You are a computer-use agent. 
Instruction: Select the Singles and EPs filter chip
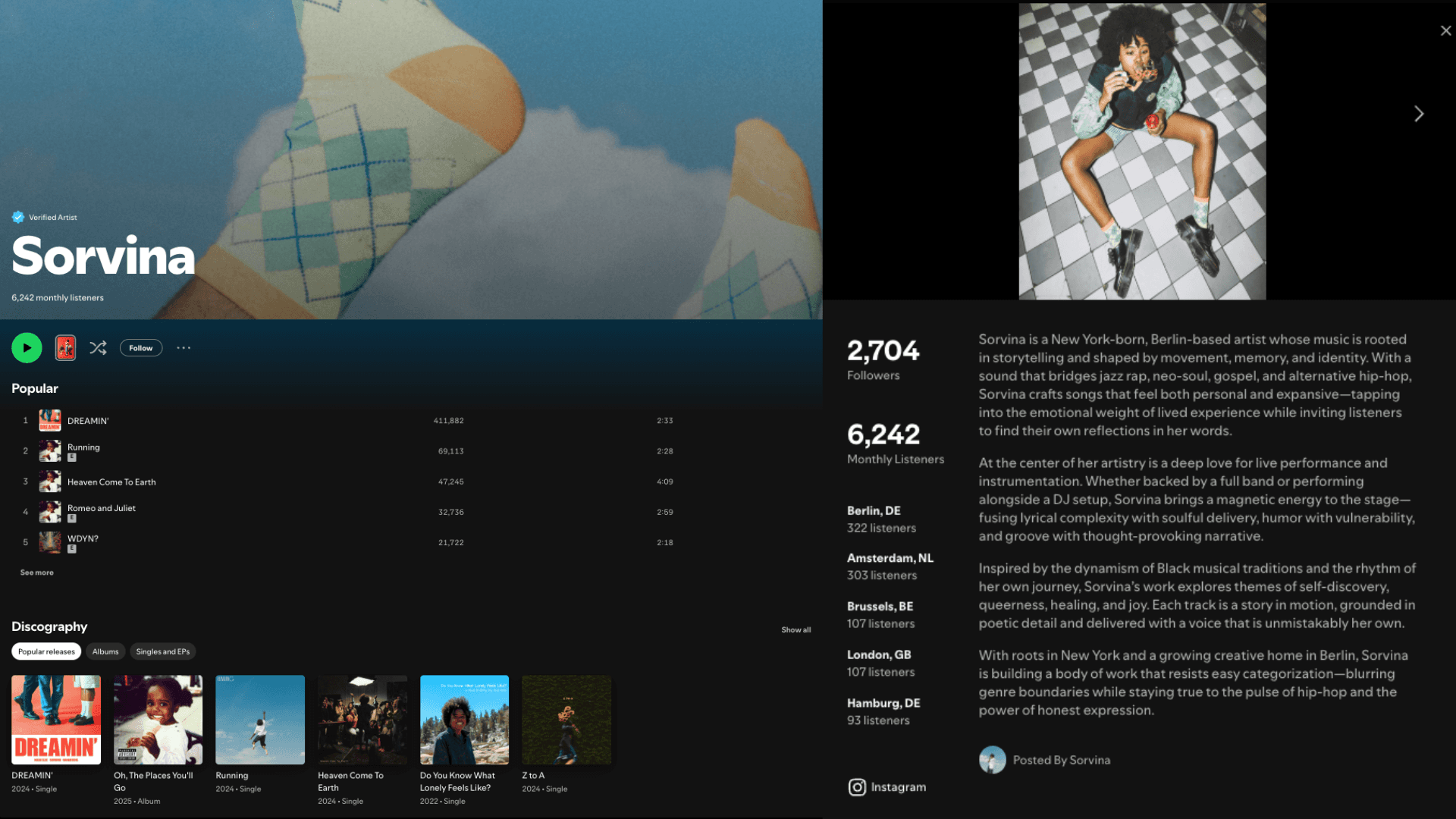tap(162, 651)
